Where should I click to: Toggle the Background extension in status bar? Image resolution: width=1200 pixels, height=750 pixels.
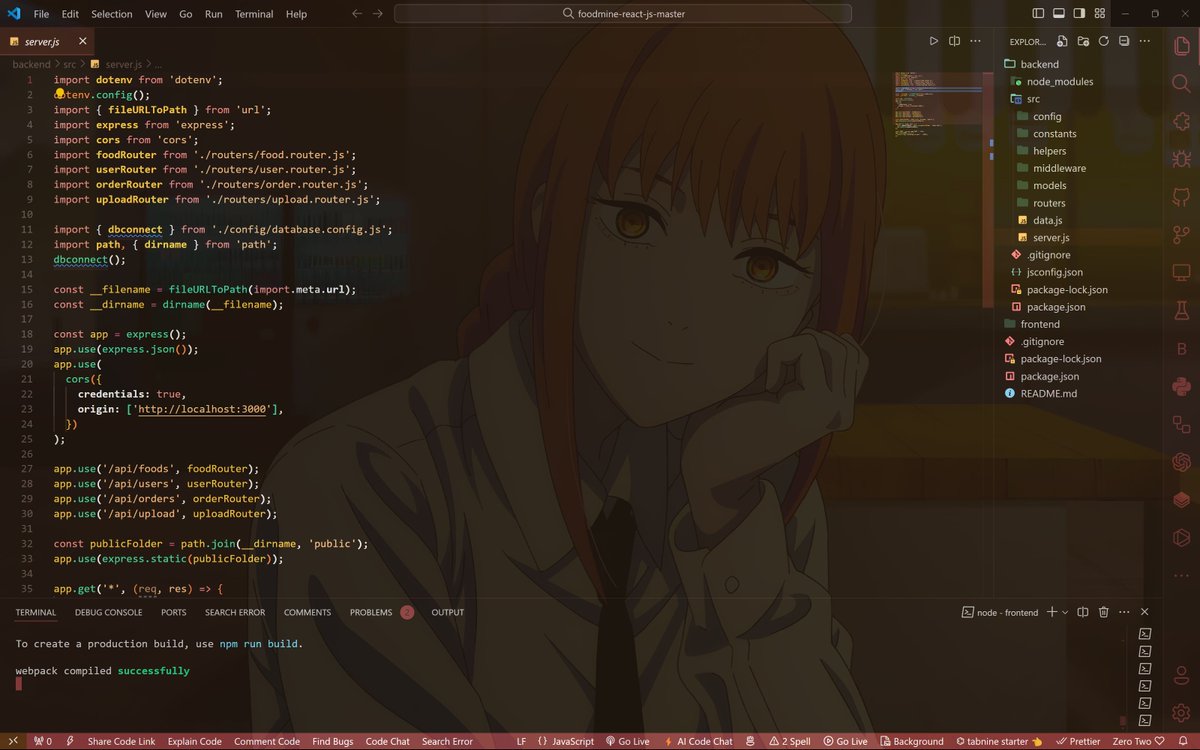pyautogui.click(x=911, y=741)
